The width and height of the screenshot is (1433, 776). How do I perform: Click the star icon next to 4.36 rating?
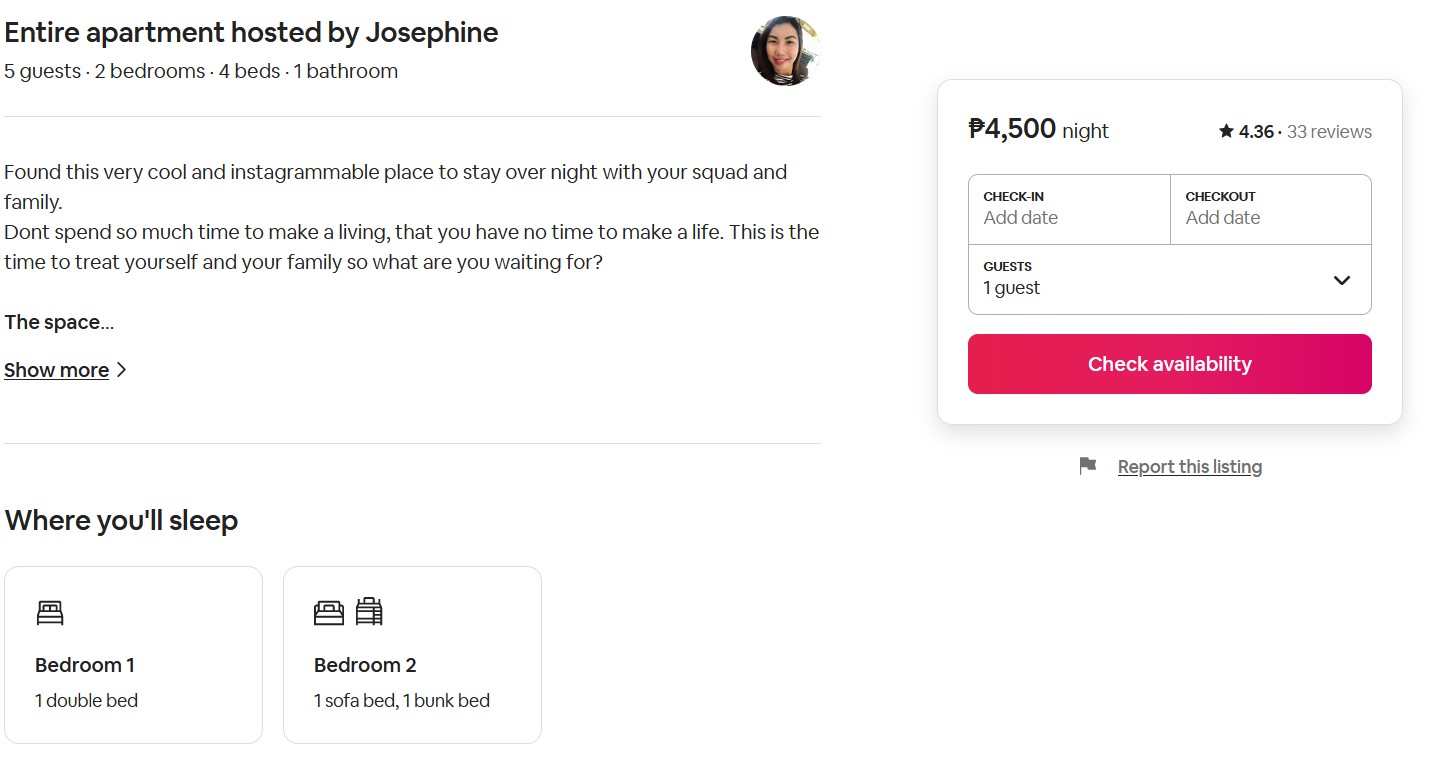pyautogui.click(x=1226, y=131)
